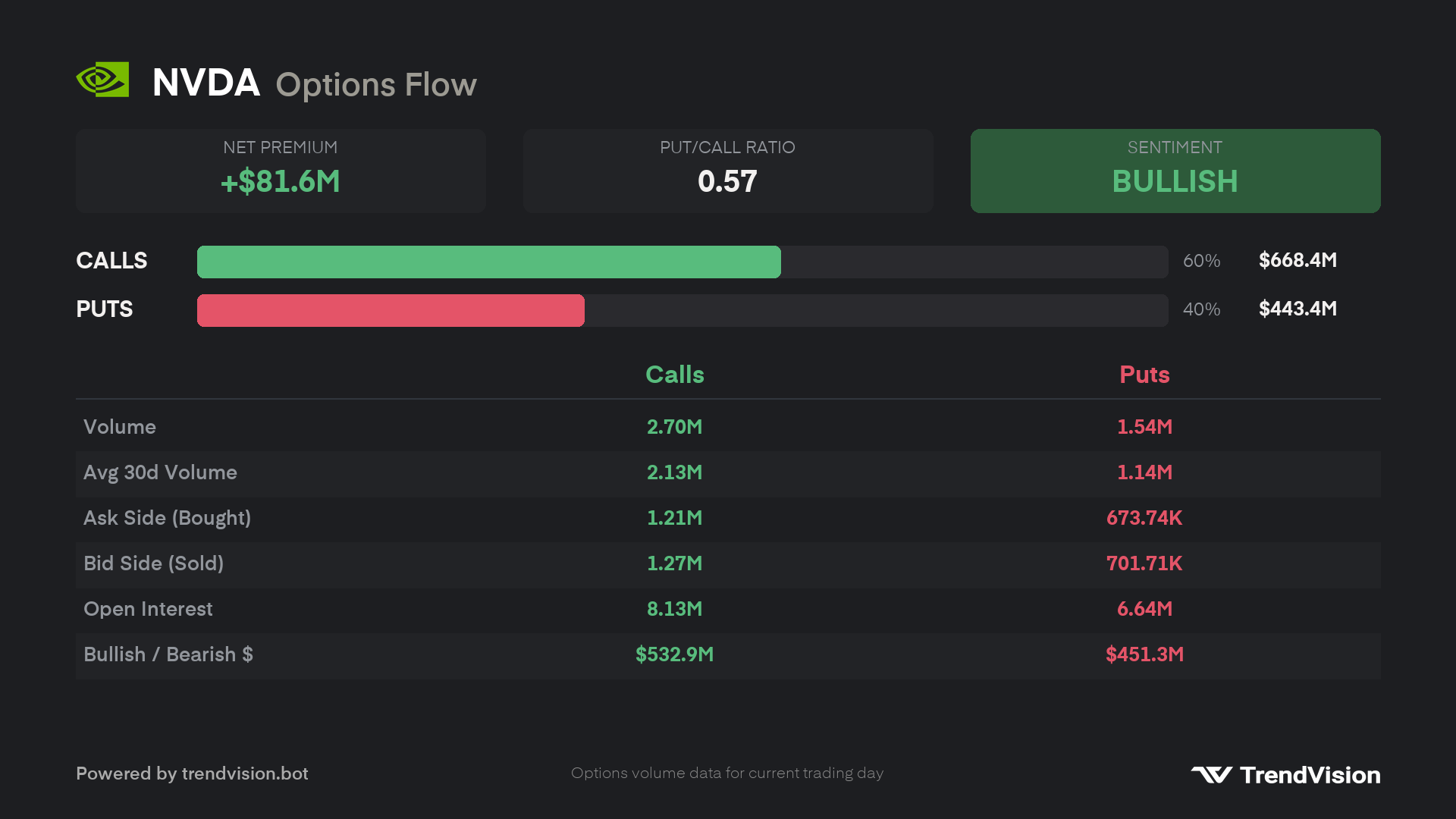Viewport: 1456px width, 819px height.
Task: Select the Puts column header
Action: pyautogui.click(x=1145, y=375)
